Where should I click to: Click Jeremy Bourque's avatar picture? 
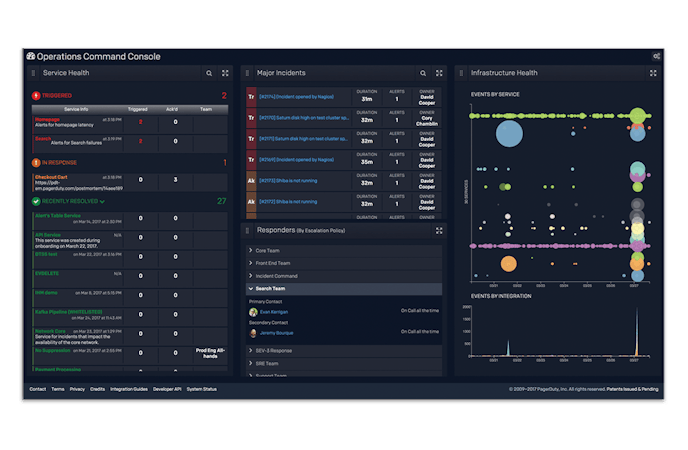pyautogui.click(x=253, y=333)
